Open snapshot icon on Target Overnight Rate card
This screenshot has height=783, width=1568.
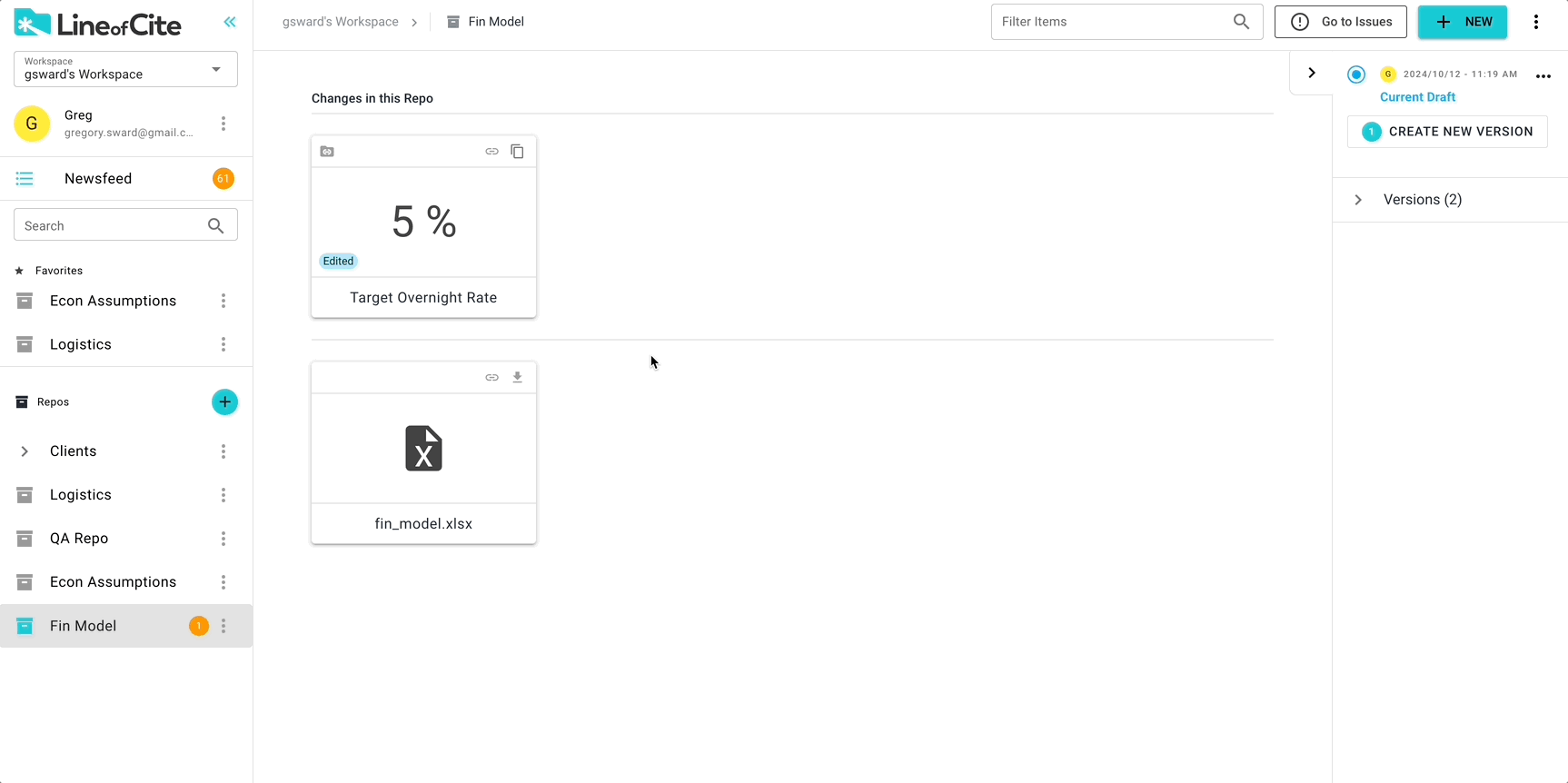(327, 152)
